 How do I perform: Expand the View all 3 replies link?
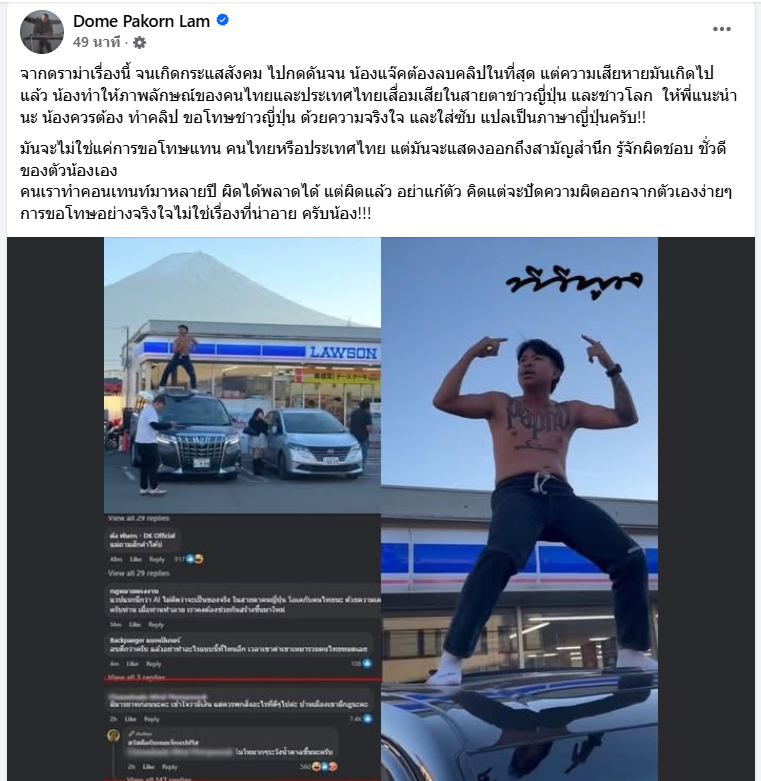136,677
